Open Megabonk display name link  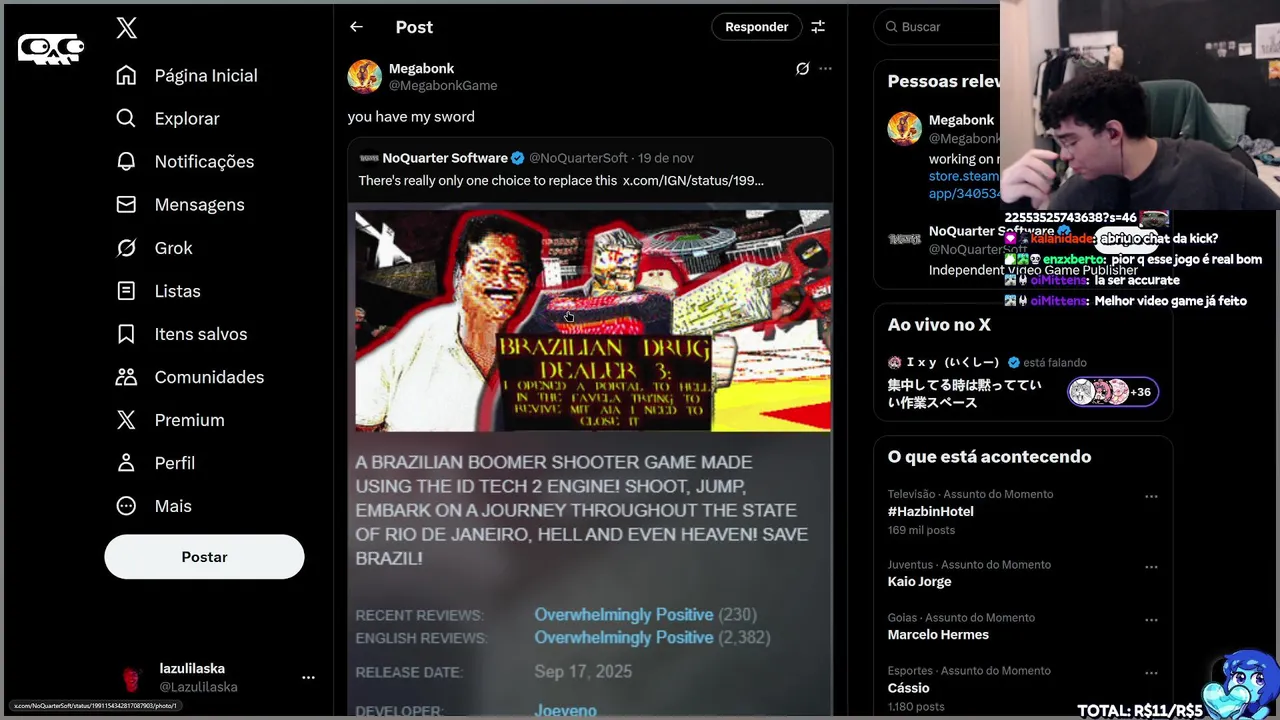(421, 69)
